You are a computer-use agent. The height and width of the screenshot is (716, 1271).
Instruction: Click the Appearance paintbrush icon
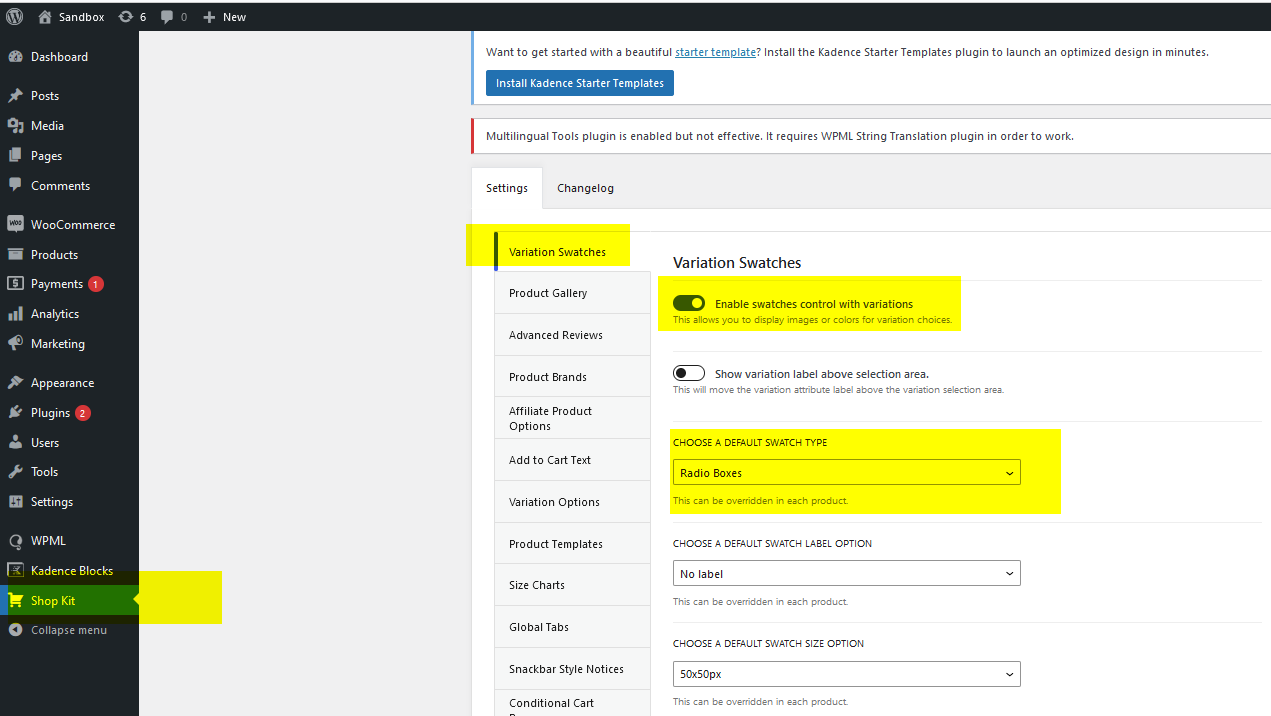[15, 383]
